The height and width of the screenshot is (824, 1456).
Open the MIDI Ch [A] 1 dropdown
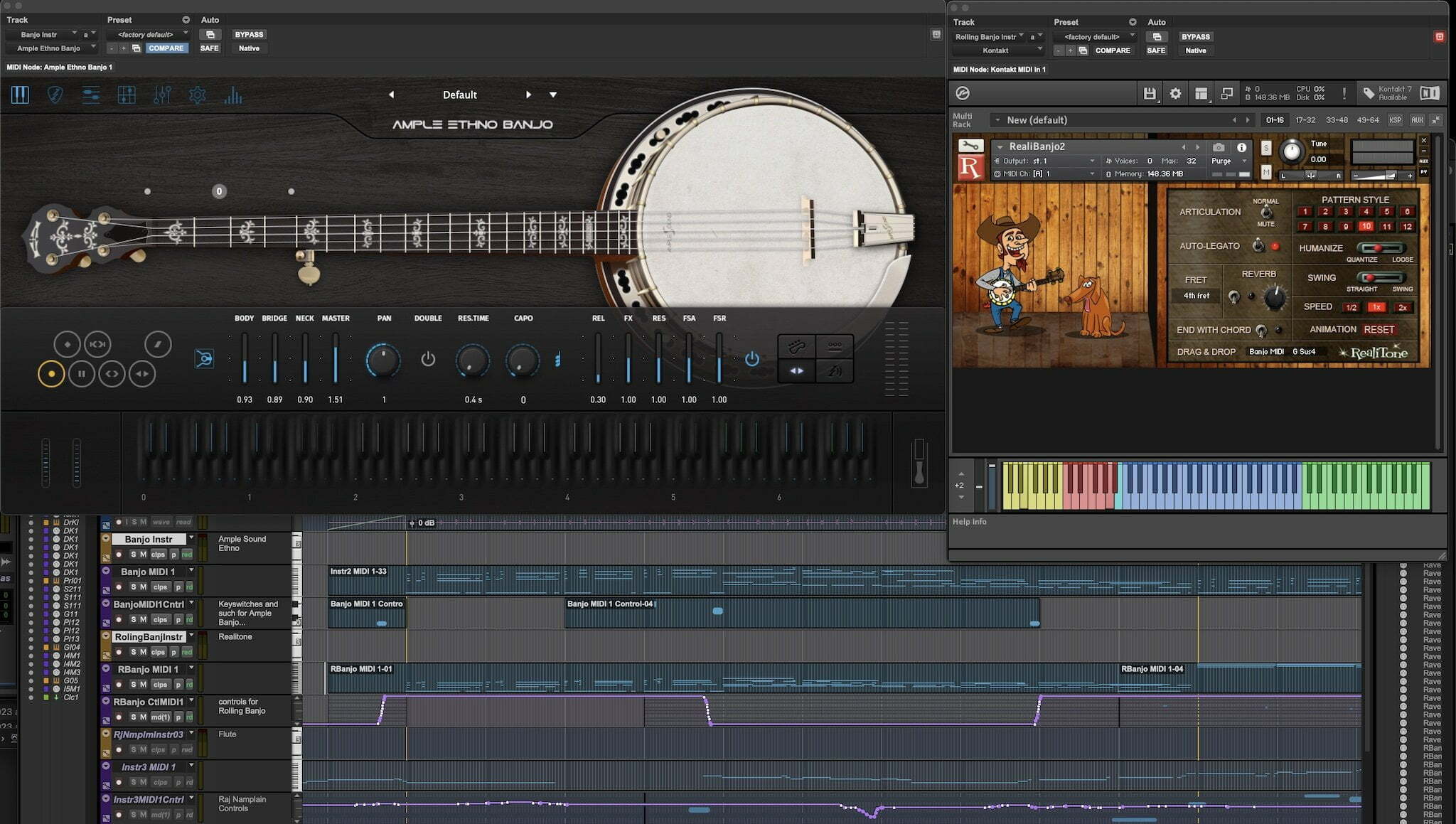coord(1045,173)
